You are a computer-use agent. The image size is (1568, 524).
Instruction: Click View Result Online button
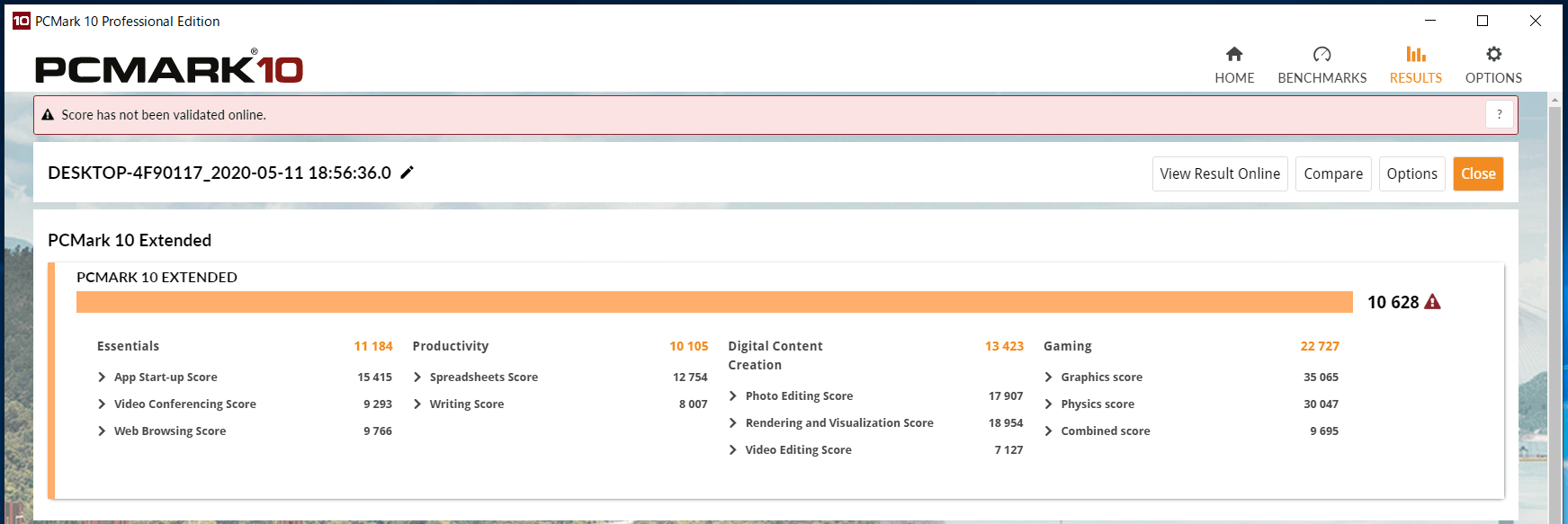click(1220, 173)
